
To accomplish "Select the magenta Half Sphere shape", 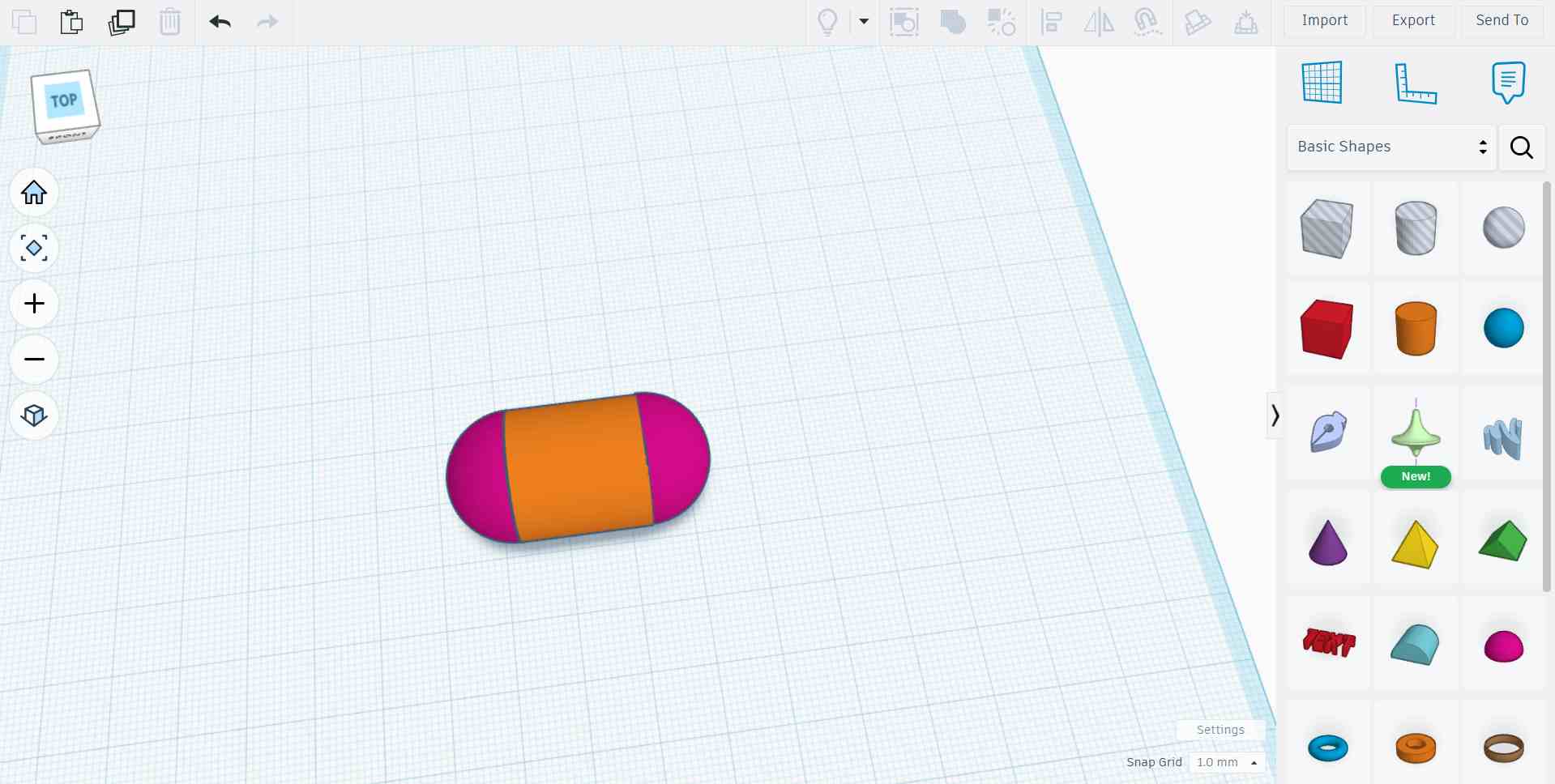I will click(x=1504, y=646).
